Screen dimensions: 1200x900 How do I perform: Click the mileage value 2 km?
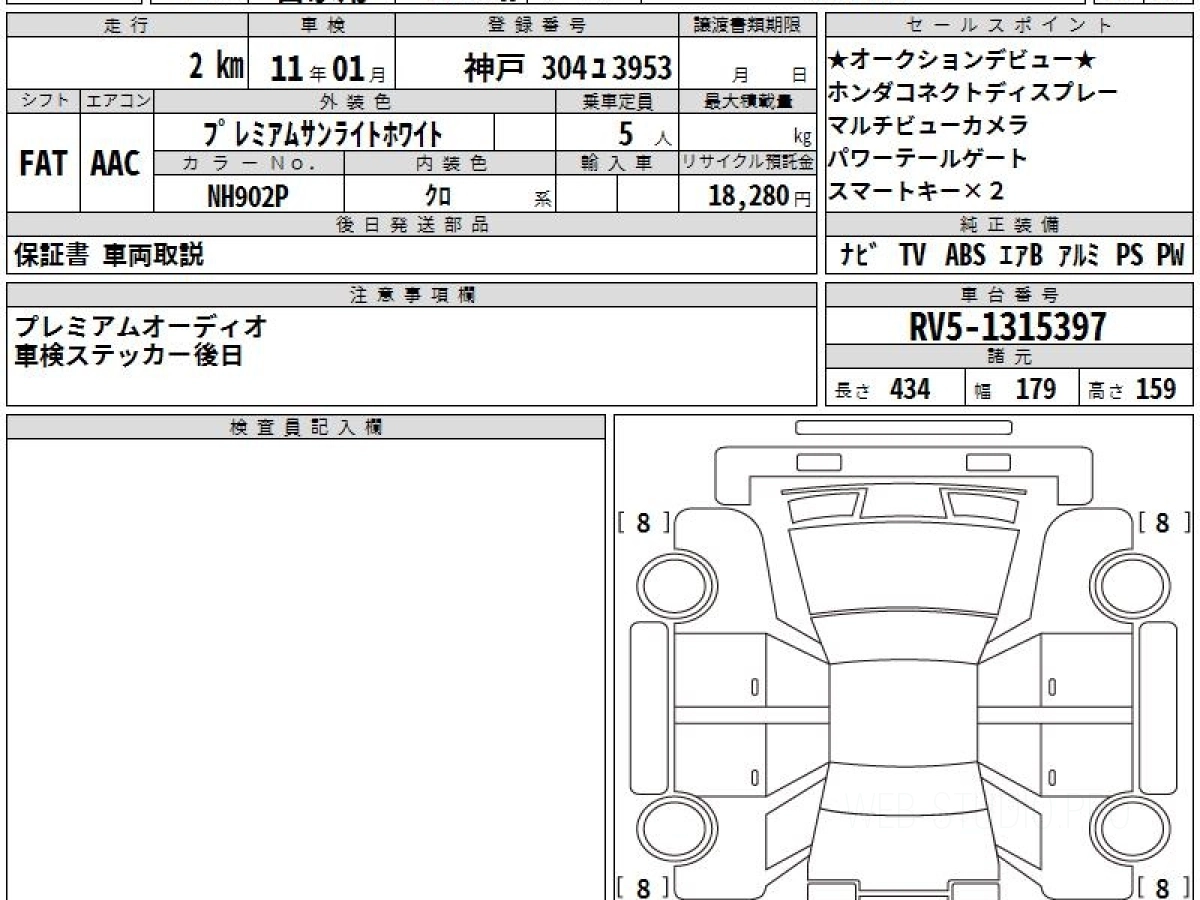tap(216, 68)
